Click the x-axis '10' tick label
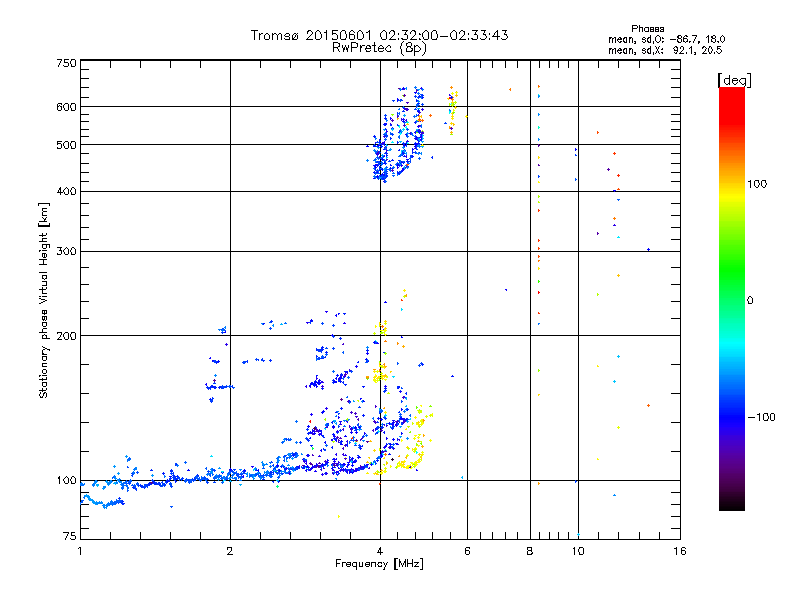The height and width of the screenshot is (600, 800). (578, 551)
